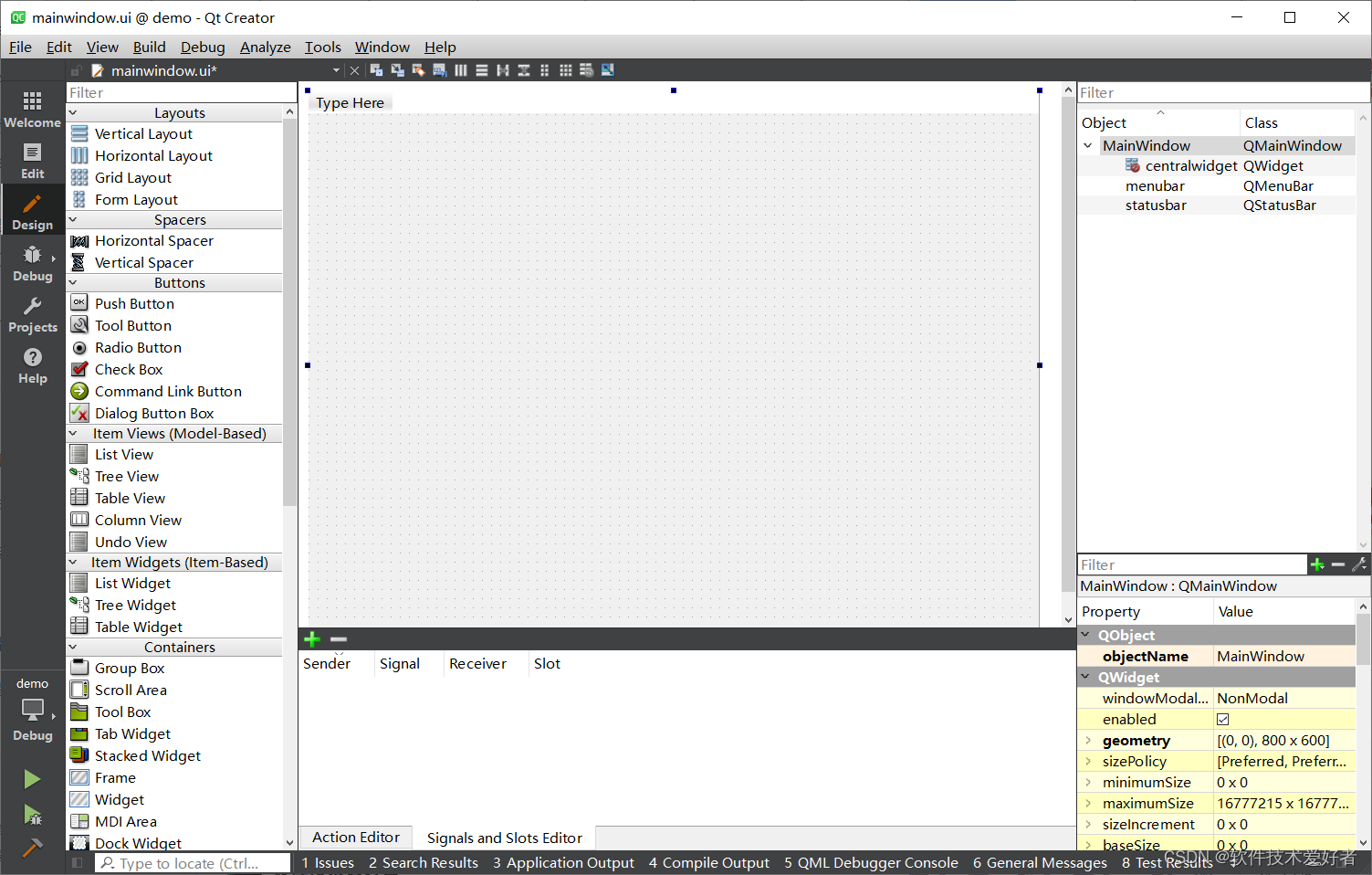The image size is (1372, 875).
Task: Open property editor wrench configure icon
Action: pos(1359,565)
